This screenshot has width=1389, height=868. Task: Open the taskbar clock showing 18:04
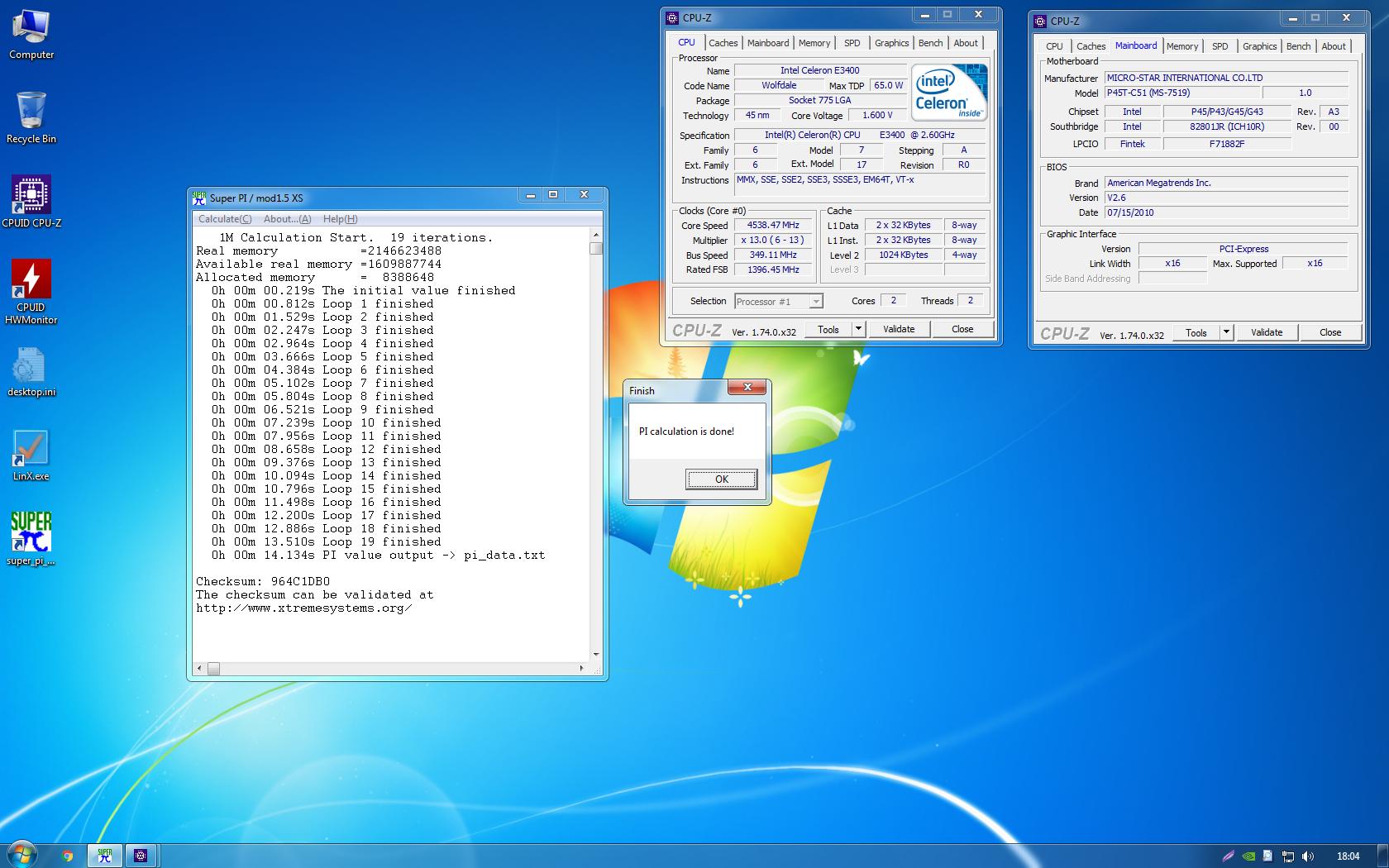1348,856
